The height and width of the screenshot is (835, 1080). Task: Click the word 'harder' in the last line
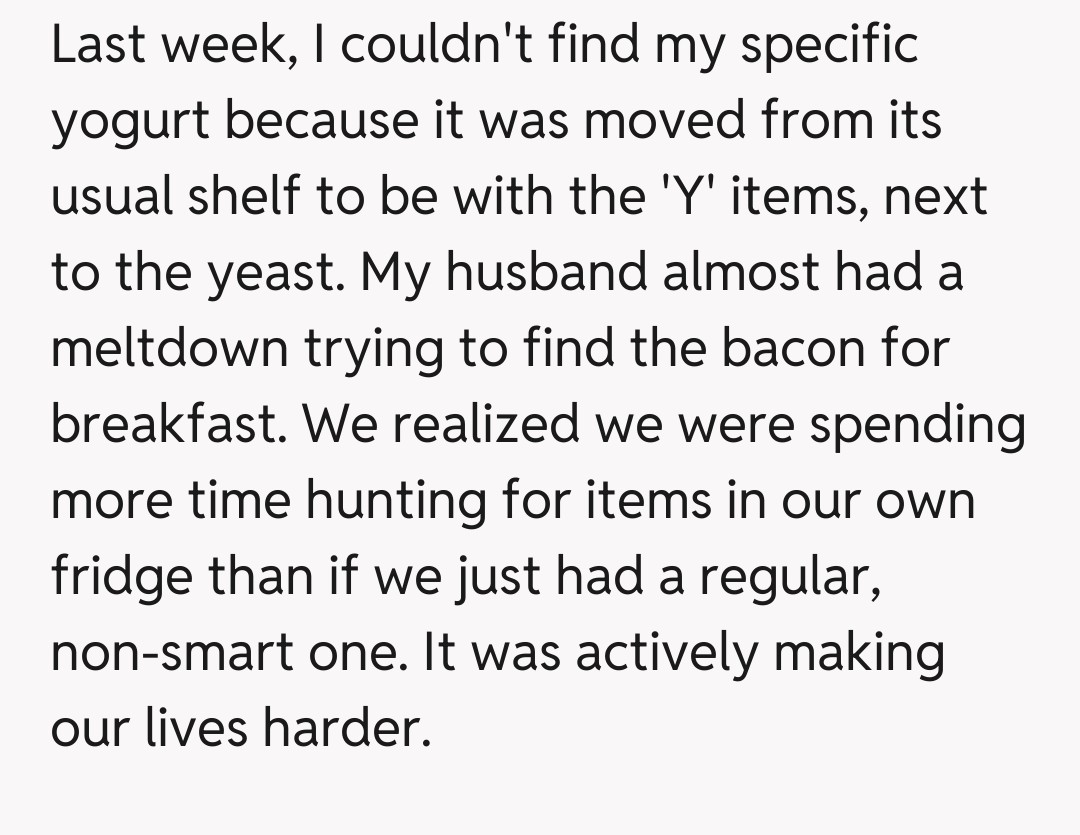346,728
